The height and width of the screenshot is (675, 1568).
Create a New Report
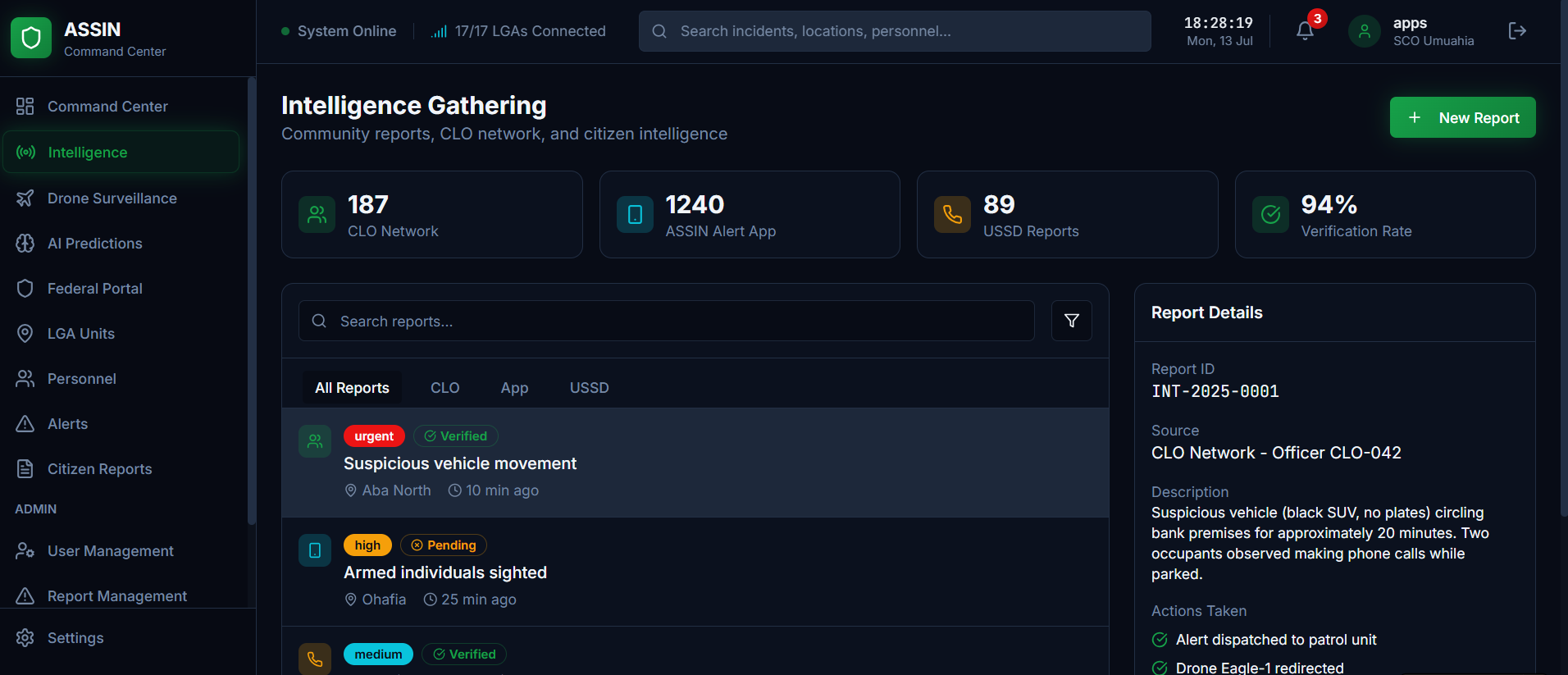tap(1462, 117)
